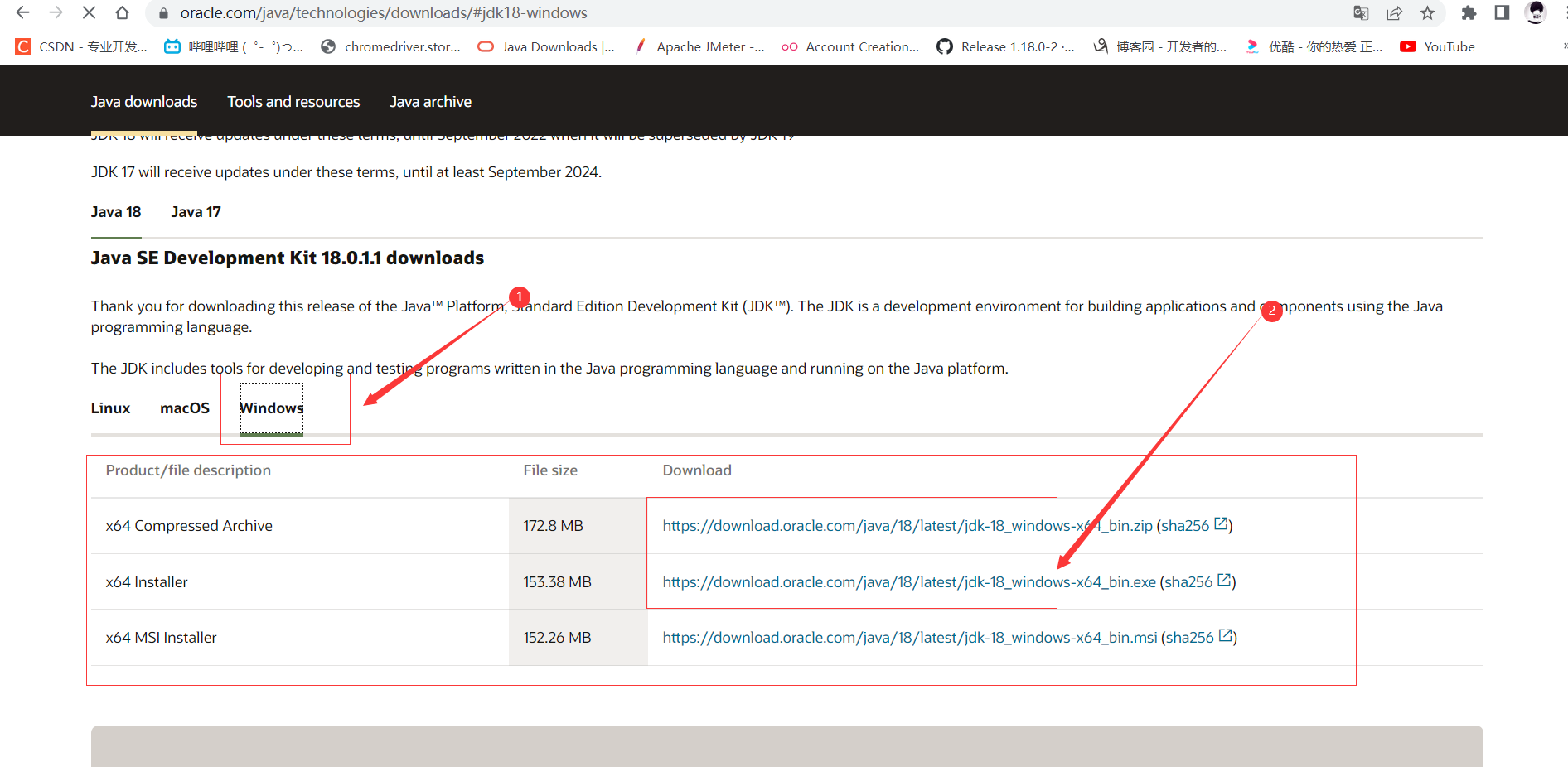1568x767 pixels.
Task: Open sha256 link for the MSI installer
Action: (1199, 638)
